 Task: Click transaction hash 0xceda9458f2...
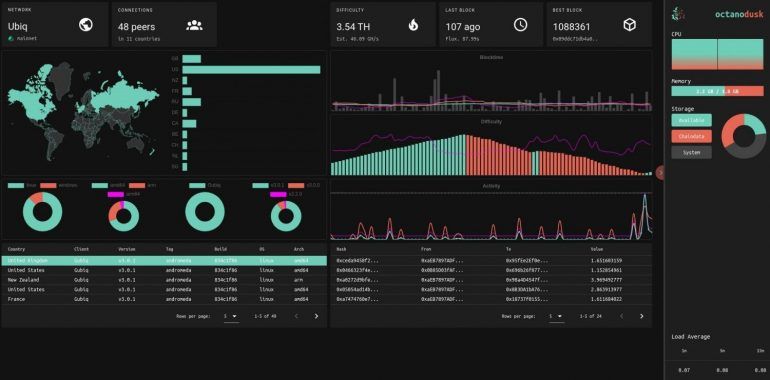[358, 260]
